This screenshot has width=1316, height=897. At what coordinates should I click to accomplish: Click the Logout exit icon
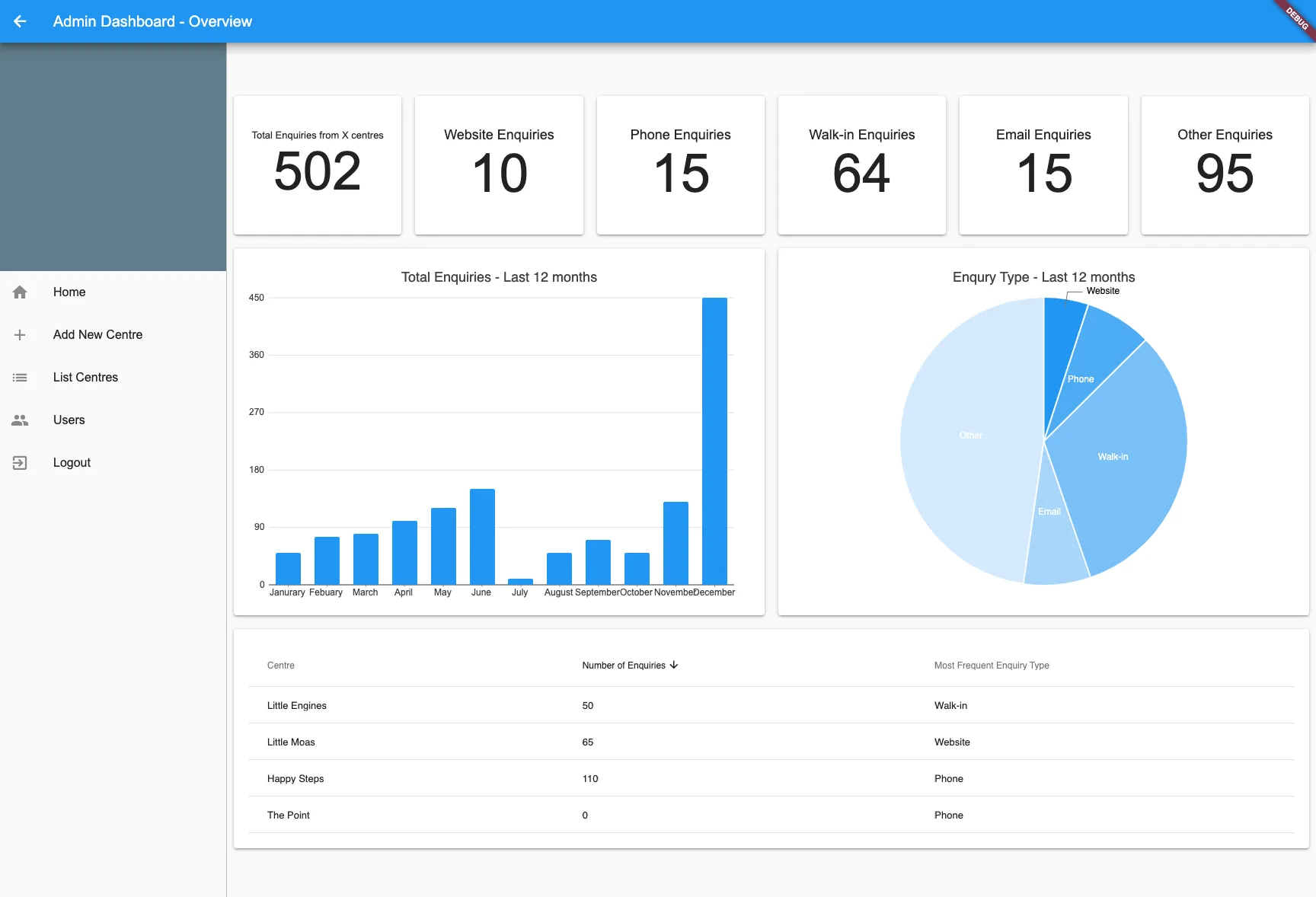point(20,463)
